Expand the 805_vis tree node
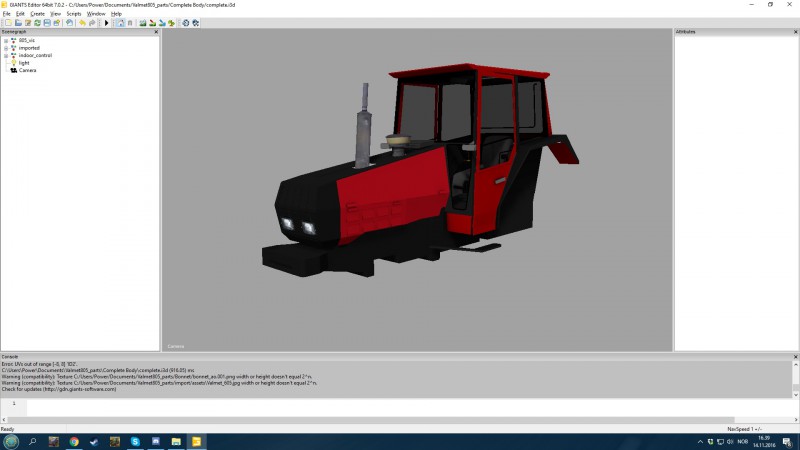Screen dimensions: 800x450 pyautogui.click(x=5, y=40)
